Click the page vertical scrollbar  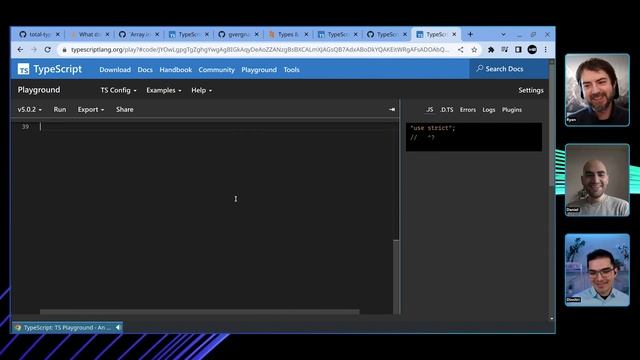(552, 124)
